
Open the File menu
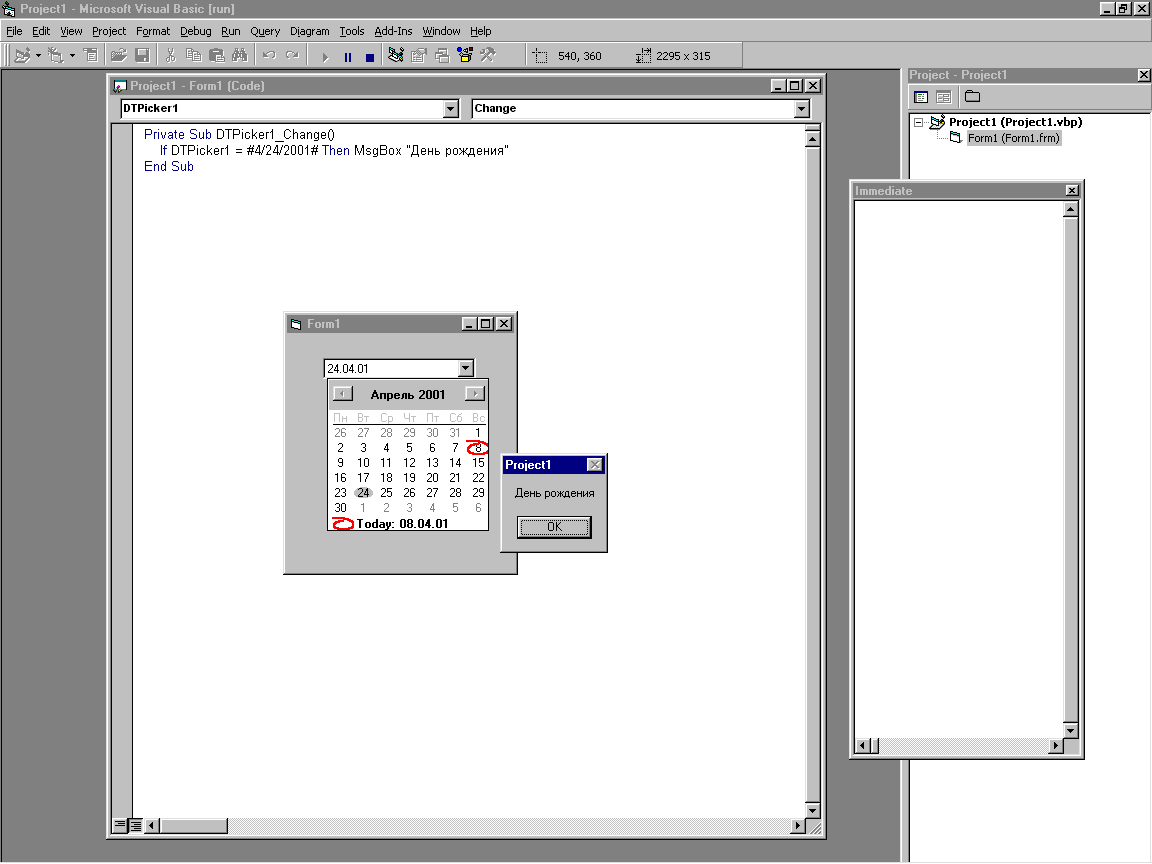(x=14, y=31)
